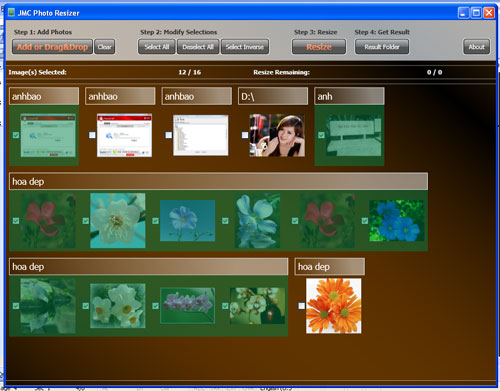Image resolution: width=500 pixels, height=391 pixels.
Task: Click the JMC Photo Resizer title icon
Action: point(12,12)
